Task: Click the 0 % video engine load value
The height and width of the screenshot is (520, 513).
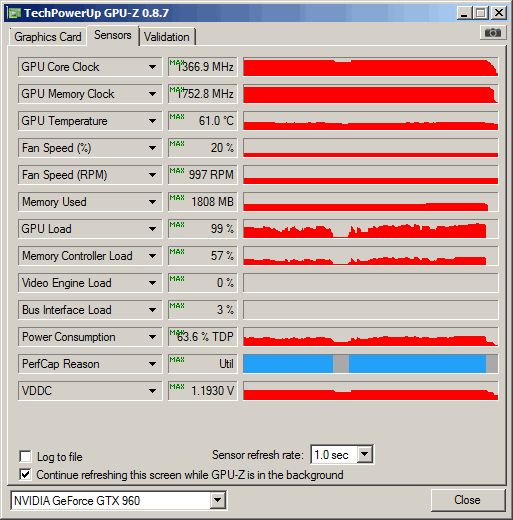Action: click(203, 283)
